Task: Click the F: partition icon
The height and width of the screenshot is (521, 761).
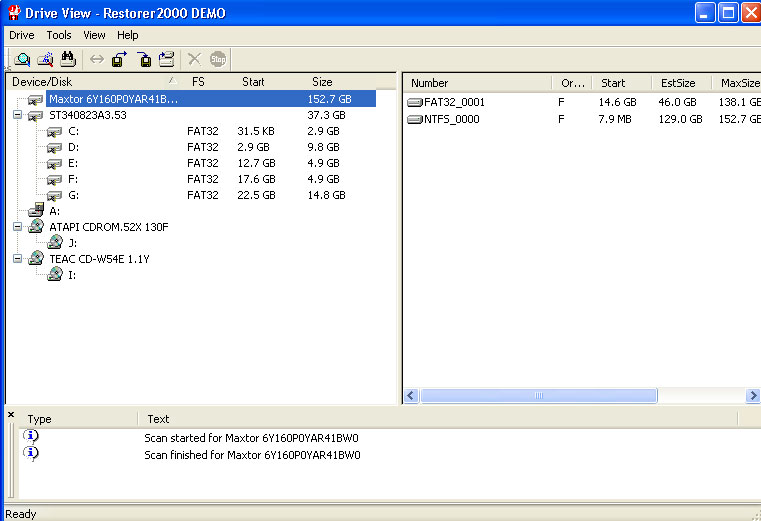Action: pyautogui.click(x=54, y=180)
